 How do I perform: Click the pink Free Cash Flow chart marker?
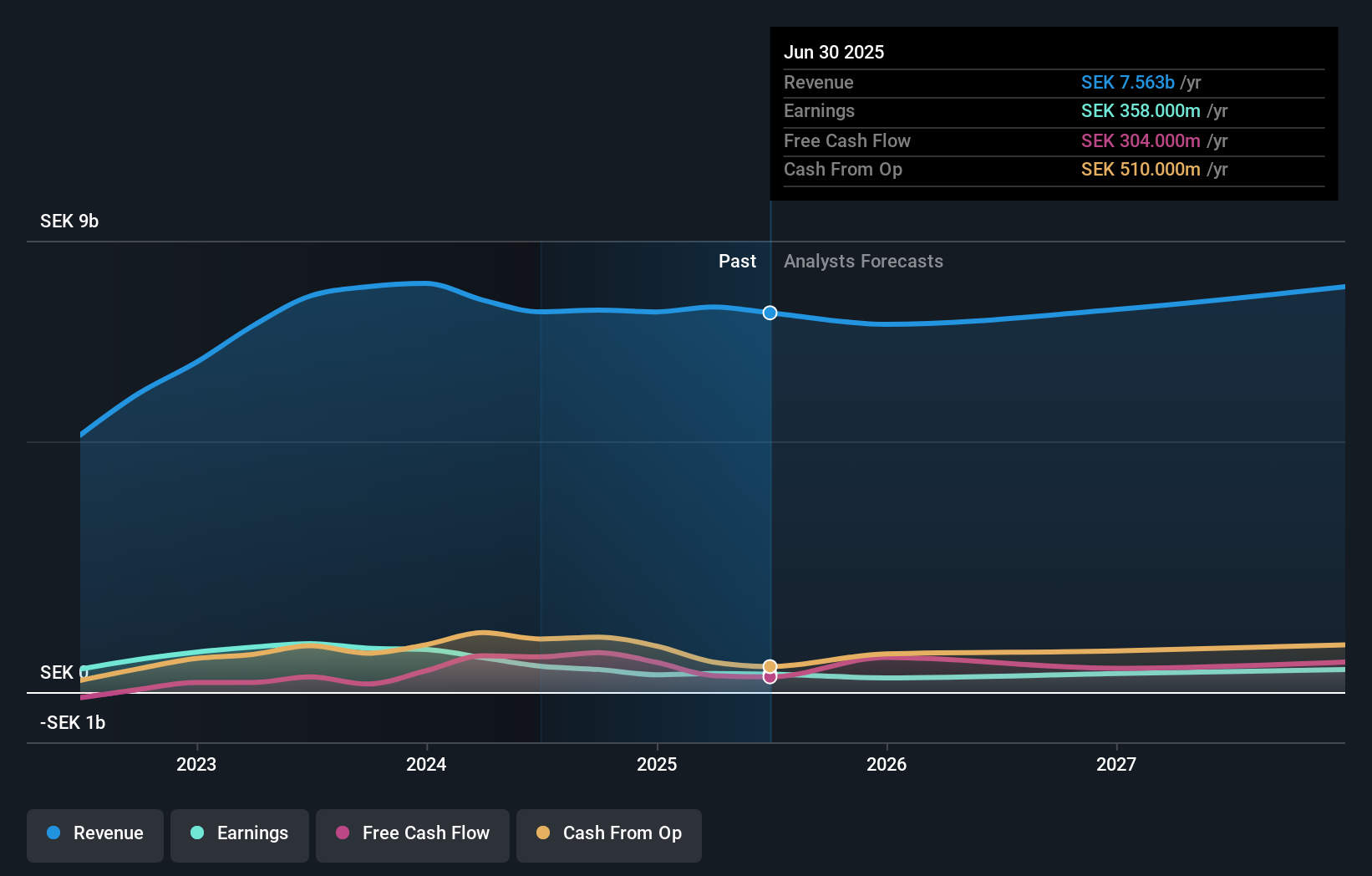pyautogui.click(x=770, y=677)
